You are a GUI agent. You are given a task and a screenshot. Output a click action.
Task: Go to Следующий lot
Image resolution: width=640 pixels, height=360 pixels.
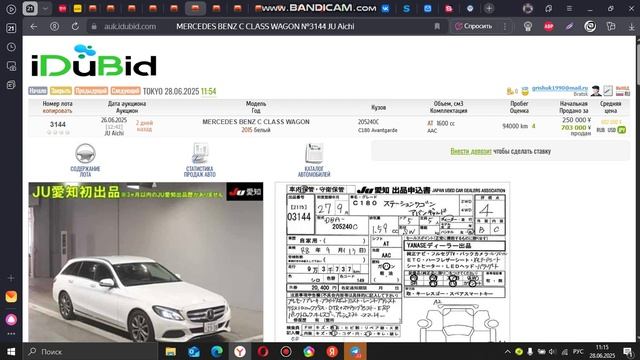[x=125, y=91]
